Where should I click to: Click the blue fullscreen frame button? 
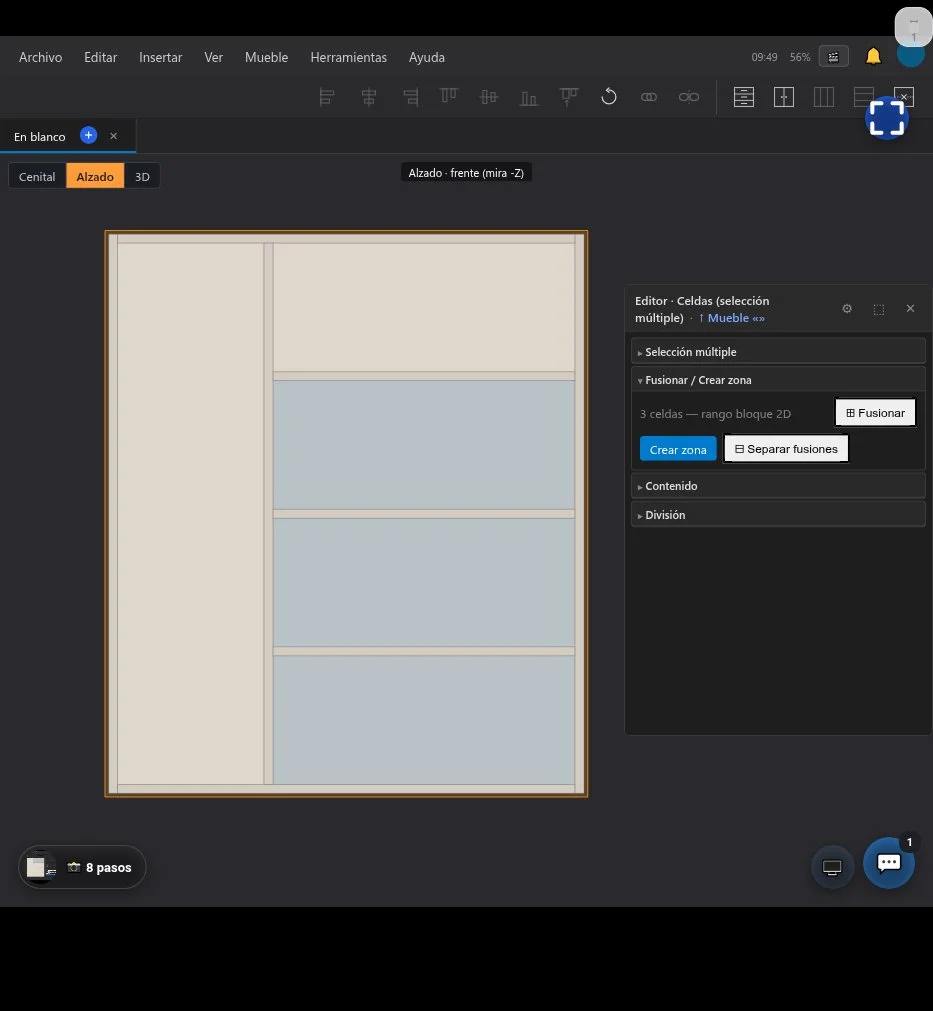click(887, 119)
